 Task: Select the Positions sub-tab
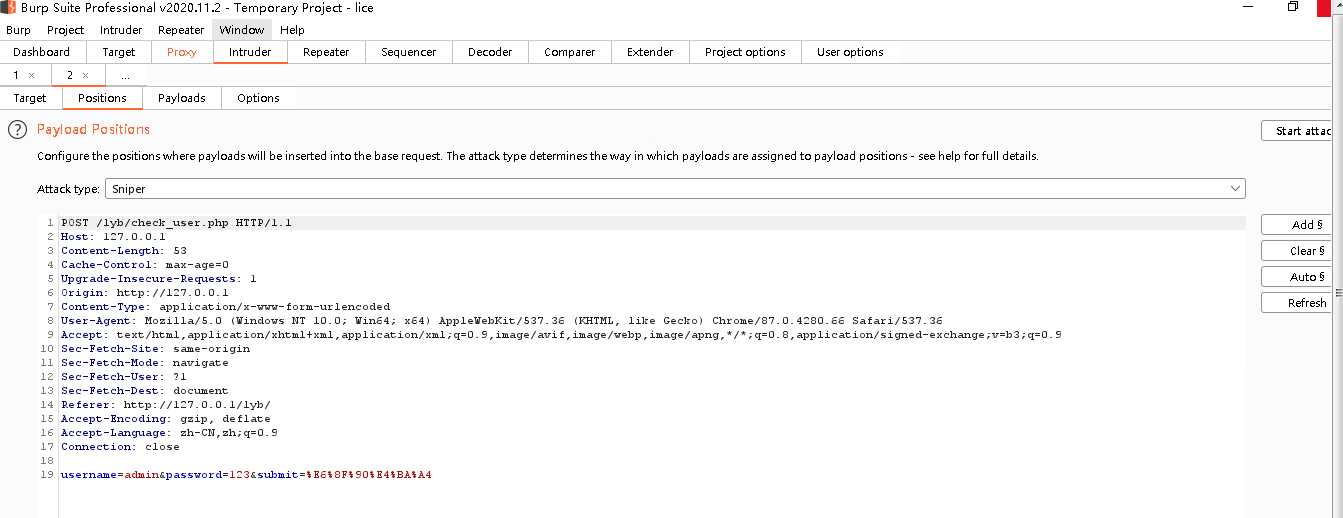[x=102, y=98]
